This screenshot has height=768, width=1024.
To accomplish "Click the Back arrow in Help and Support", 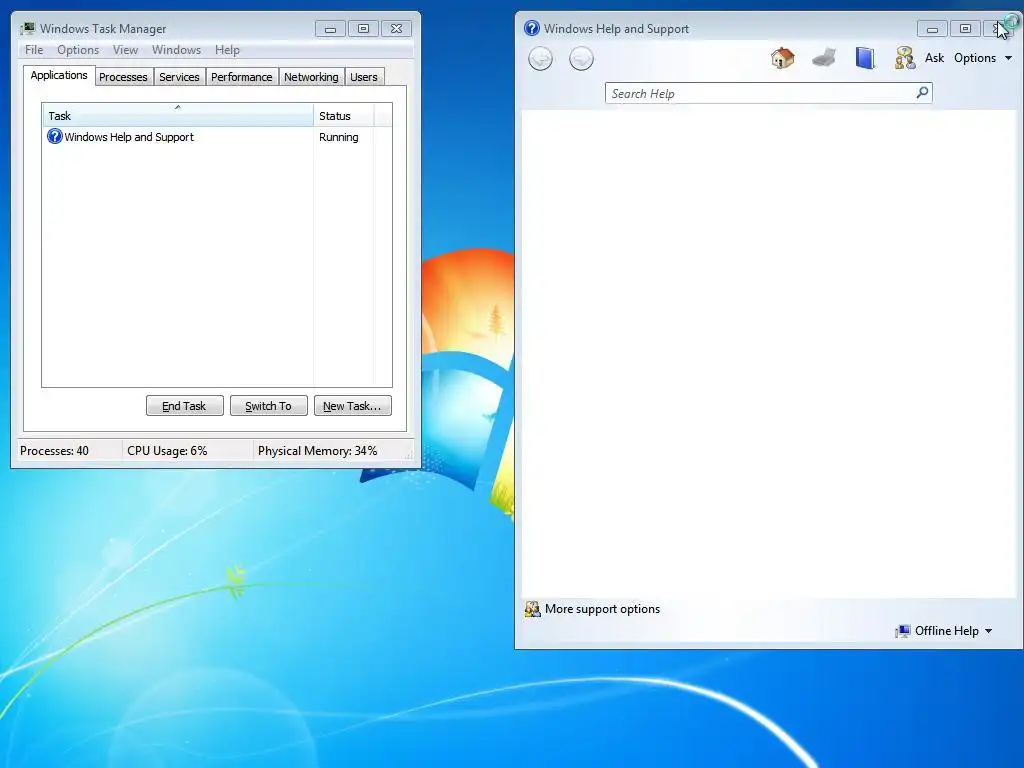I will coord(540,59).
